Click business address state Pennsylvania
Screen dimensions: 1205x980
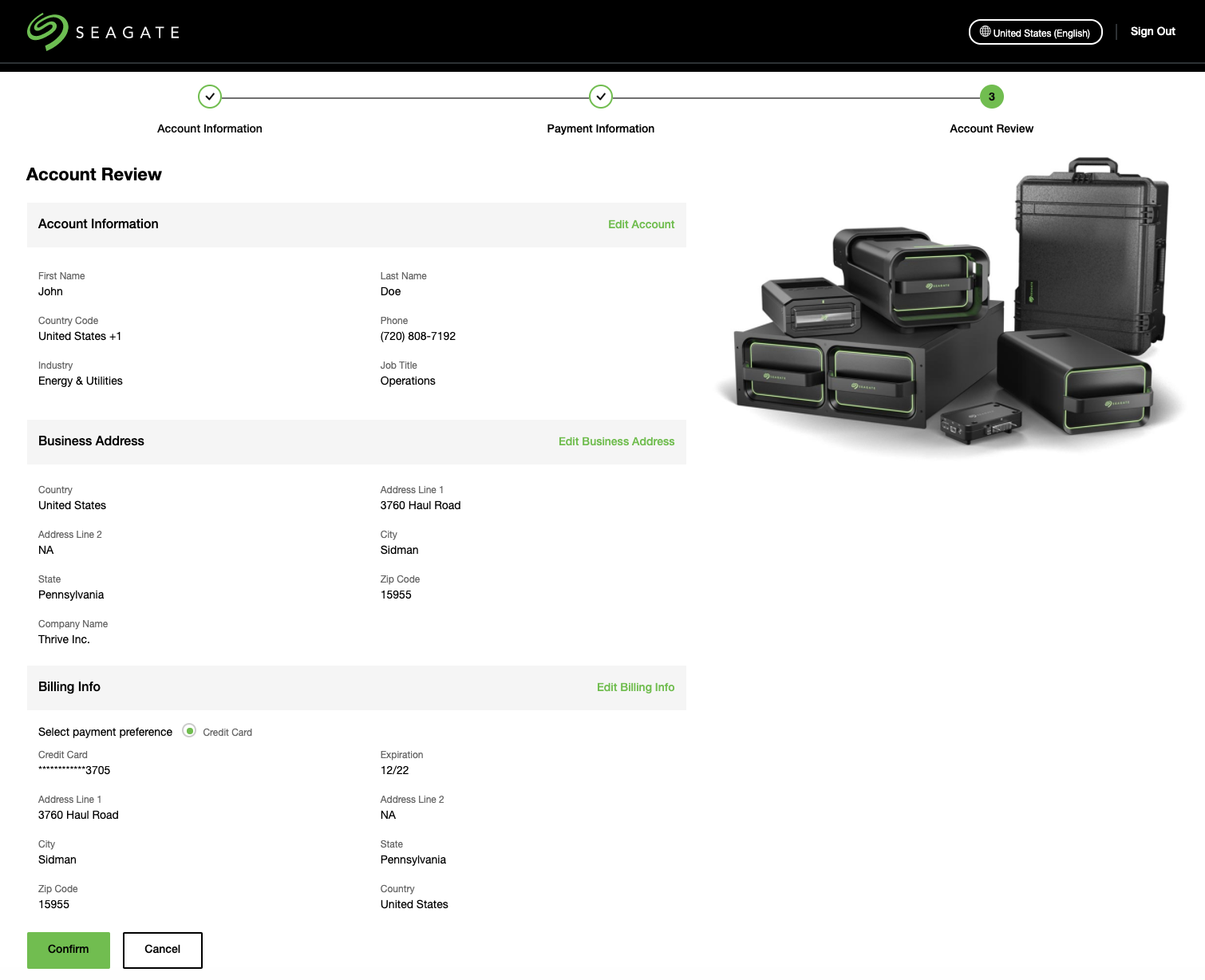coord(71,595)
